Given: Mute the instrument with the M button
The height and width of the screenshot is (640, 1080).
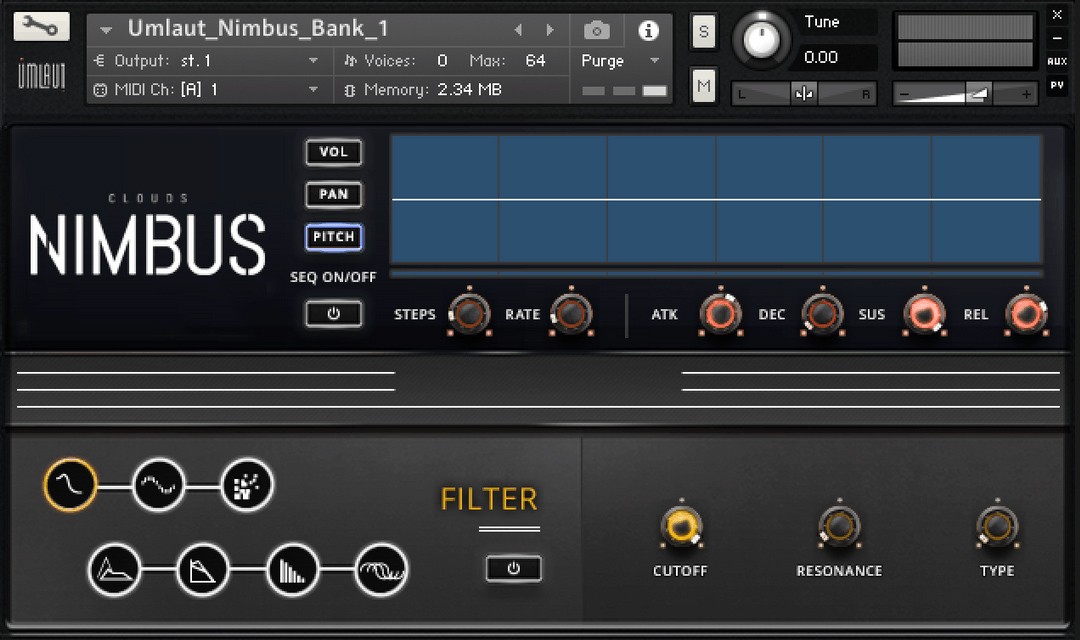Looking at the screenshot, I should click(703, 86).
